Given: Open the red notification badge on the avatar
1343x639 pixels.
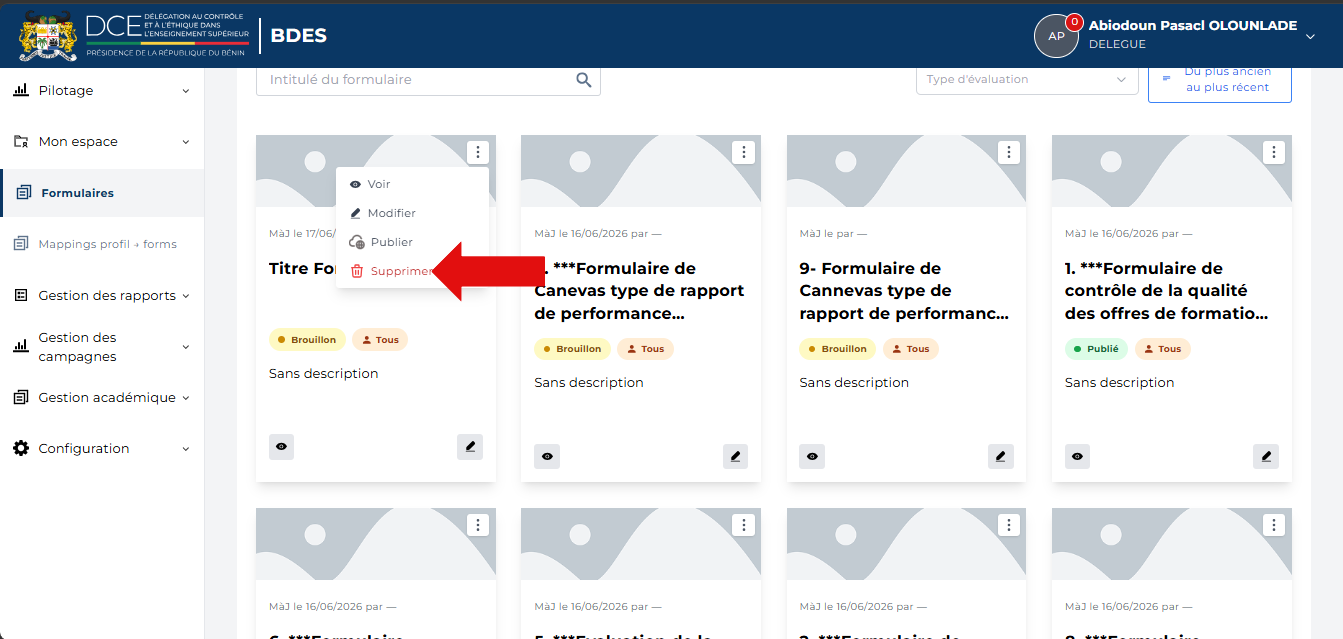Looking at the screenshot, I should 1075,21.
